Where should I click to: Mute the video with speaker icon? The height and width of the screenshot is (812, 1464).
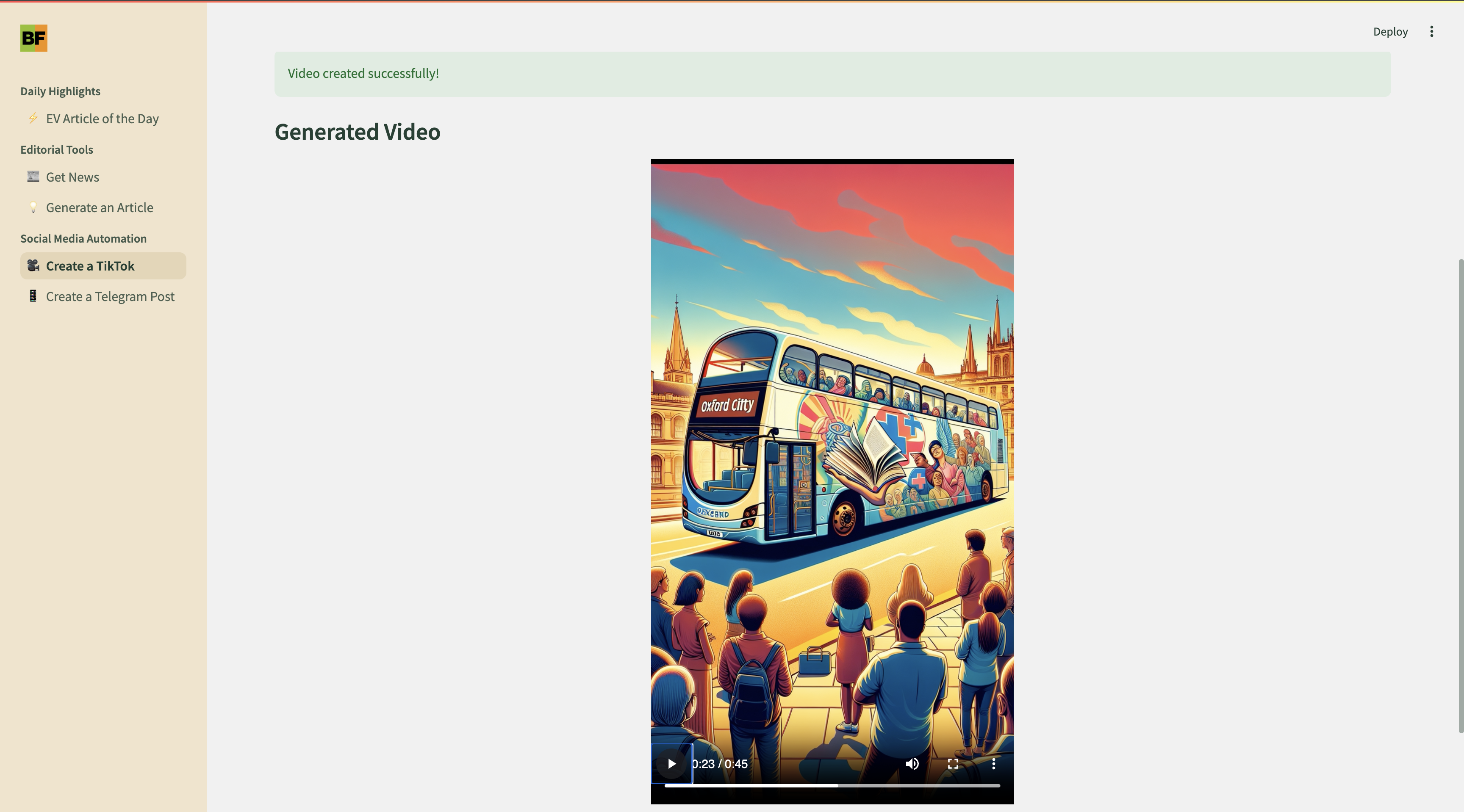tap(912, 764)
